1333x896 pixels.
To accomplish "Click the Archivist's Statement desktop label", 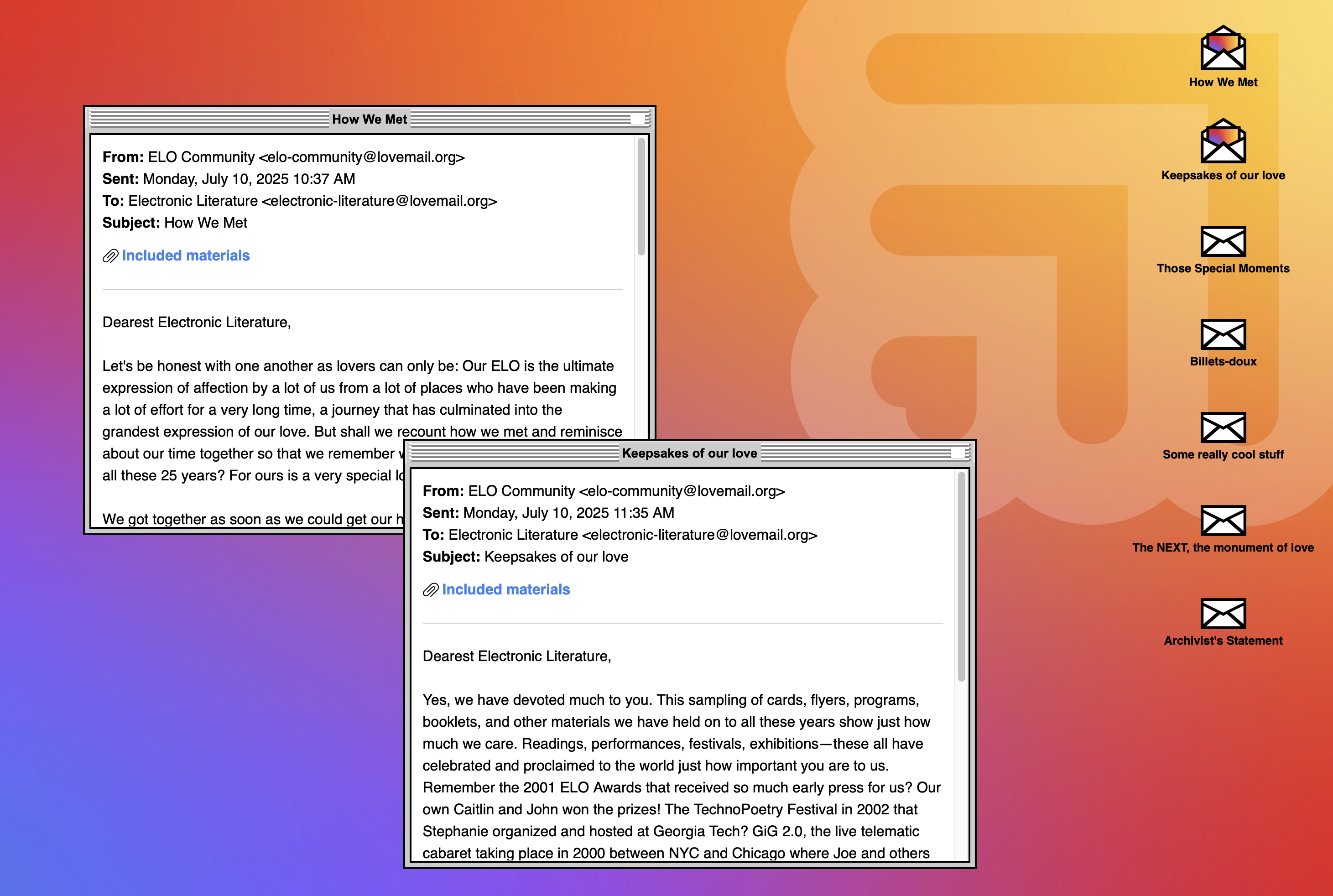I will coord(1223,641).
